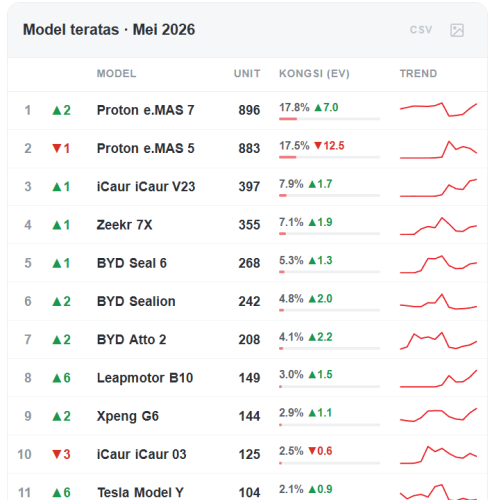Click the KONGSI (EV) column header
497x500 pixels.
coord(314,73)
